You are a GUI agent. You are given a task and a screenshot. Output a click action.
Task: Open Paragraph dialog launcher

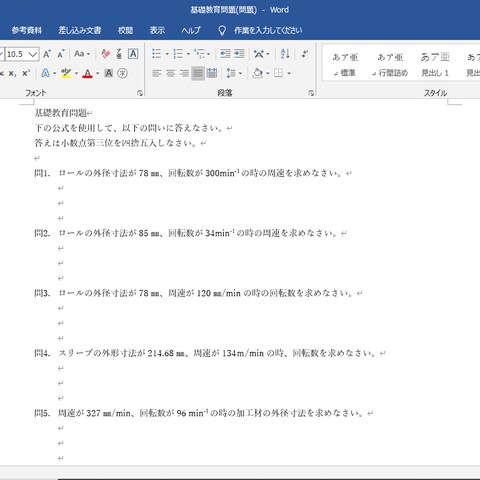tap(311, 93)
